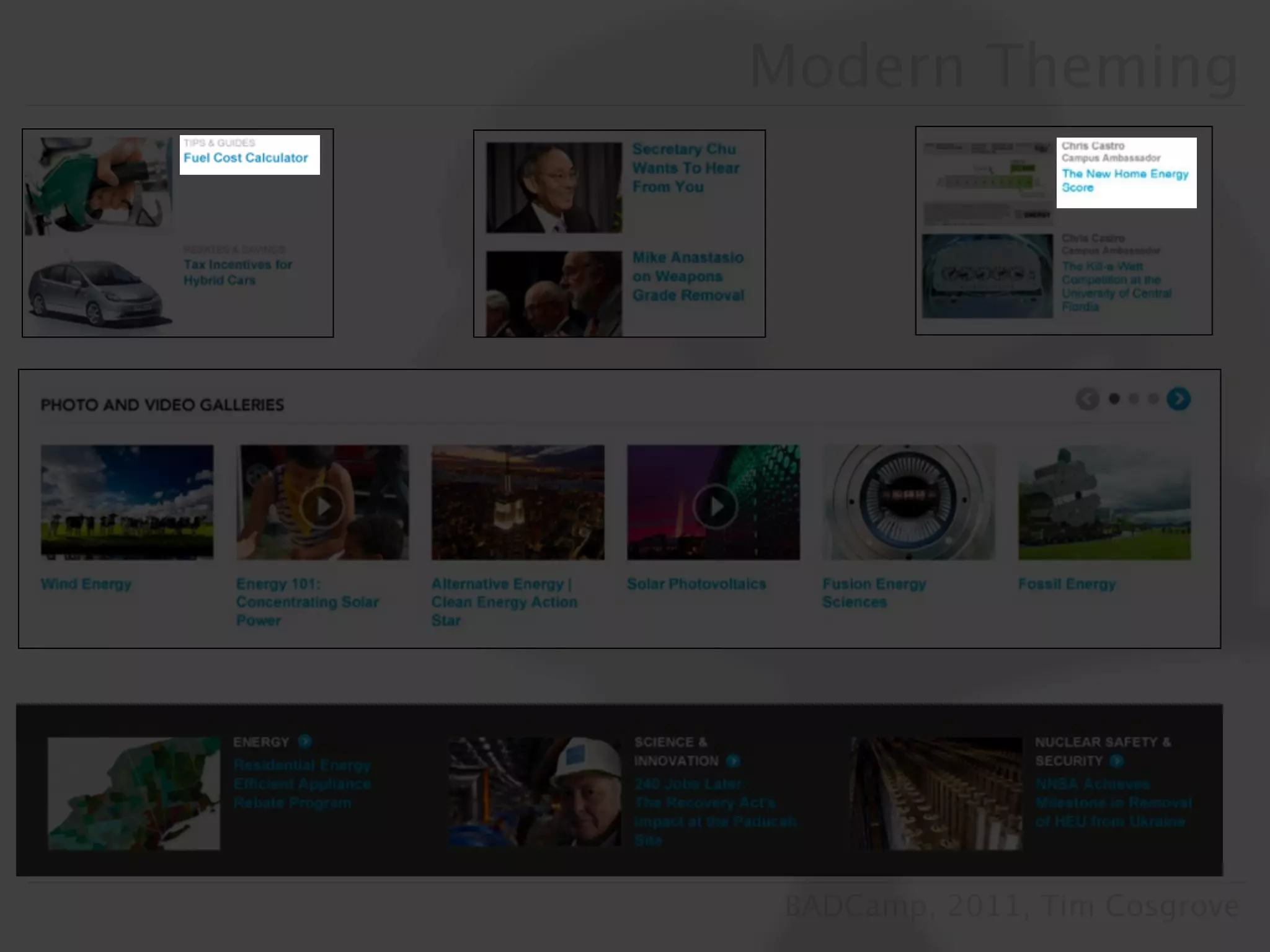Open Tax Incentives for Hybrid Cars link
Image resolution: width=1270 pixels, height=952 pixels.
click(238, 272)
